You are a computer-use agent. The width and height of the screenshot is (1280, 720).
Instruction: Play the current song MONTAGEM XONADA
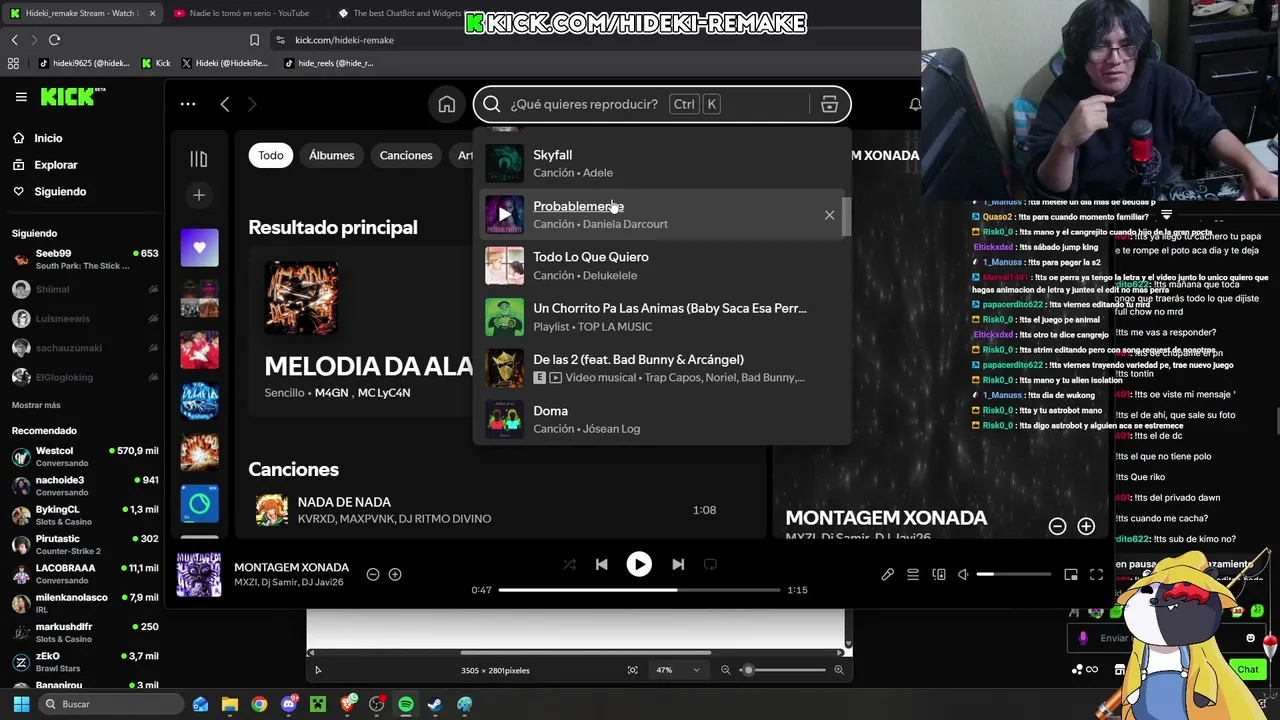pos(639,565)
